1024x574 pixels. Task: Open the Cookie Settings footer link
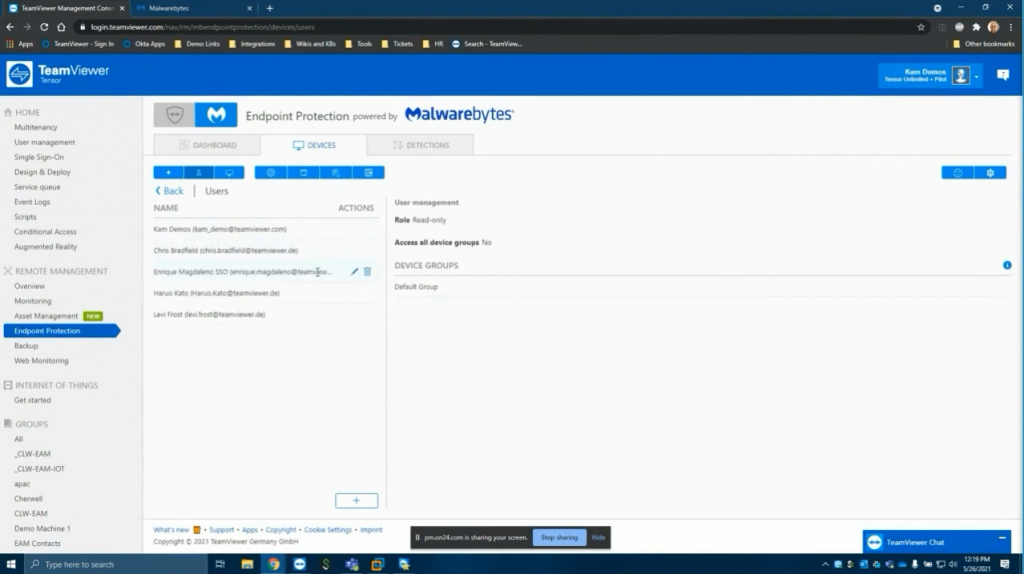tap(328, 530)
